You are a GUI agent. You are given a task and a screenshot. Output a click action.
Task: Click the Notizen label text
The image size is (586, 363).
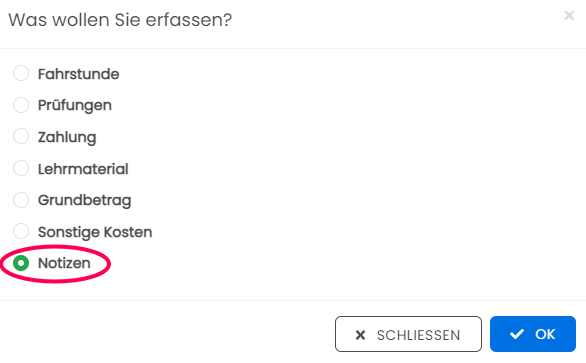tap(64, 263)
